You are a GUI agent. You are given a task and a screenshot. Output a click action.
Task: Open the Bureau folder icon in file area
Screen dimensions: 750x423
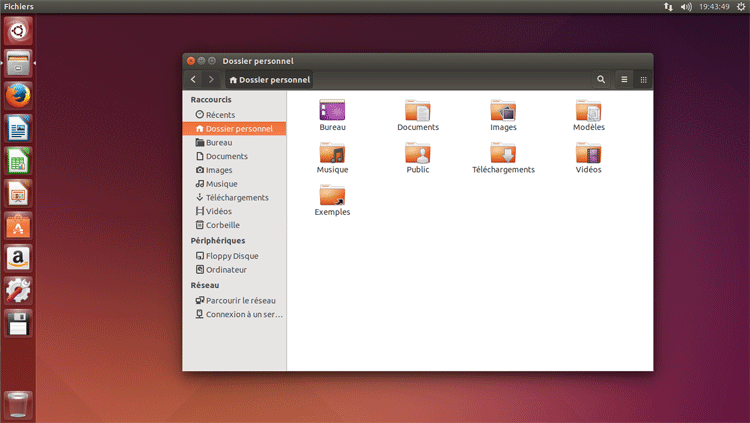[332, 111]
